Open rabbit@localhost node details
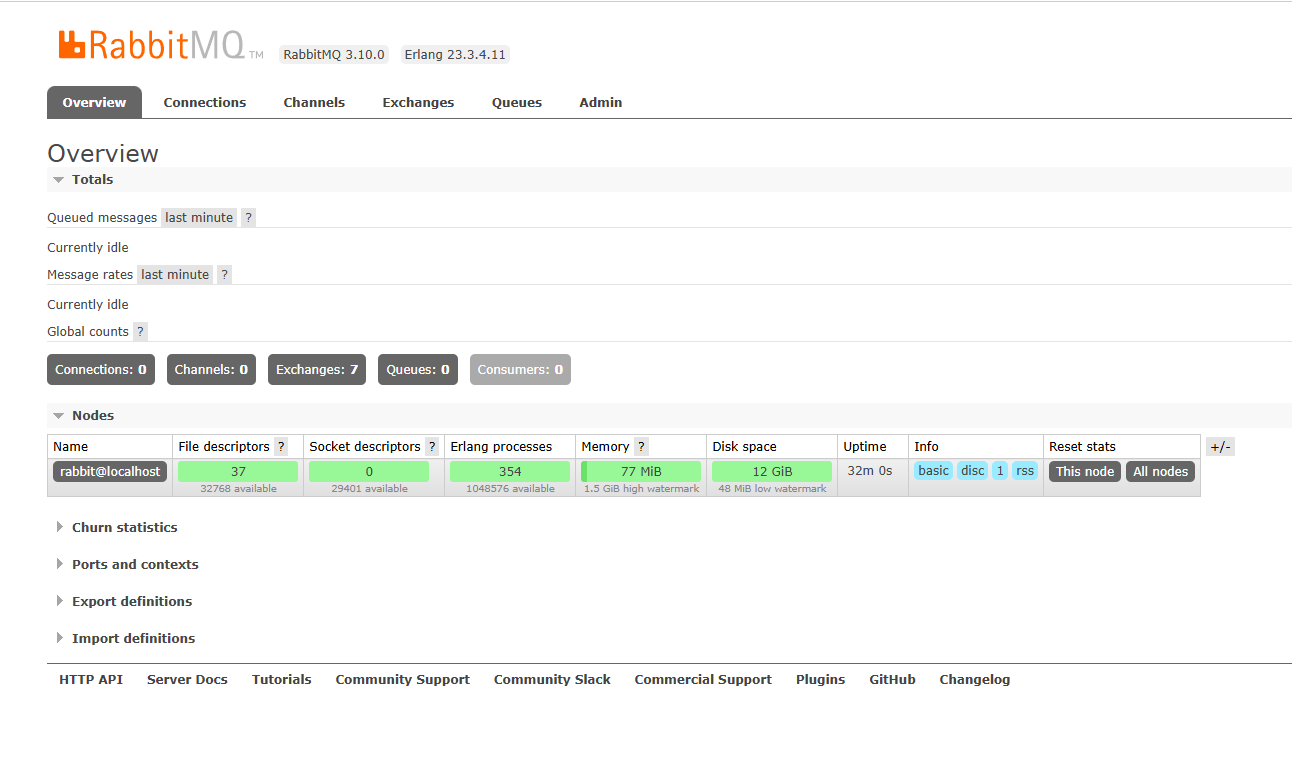The width and height of the screenshot is (1292, 762). (110, 471)
